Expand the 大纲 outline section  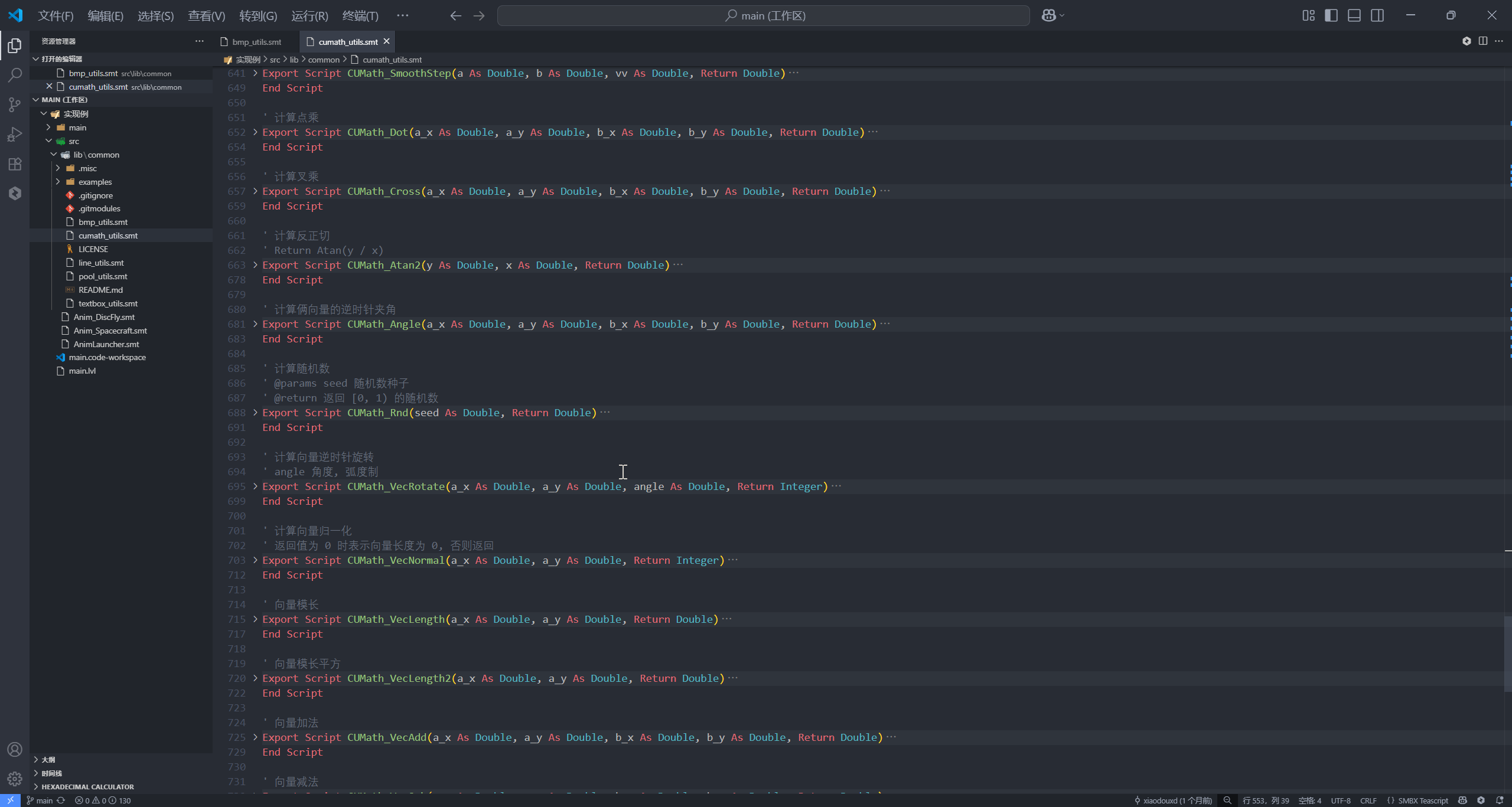point(121,760)
